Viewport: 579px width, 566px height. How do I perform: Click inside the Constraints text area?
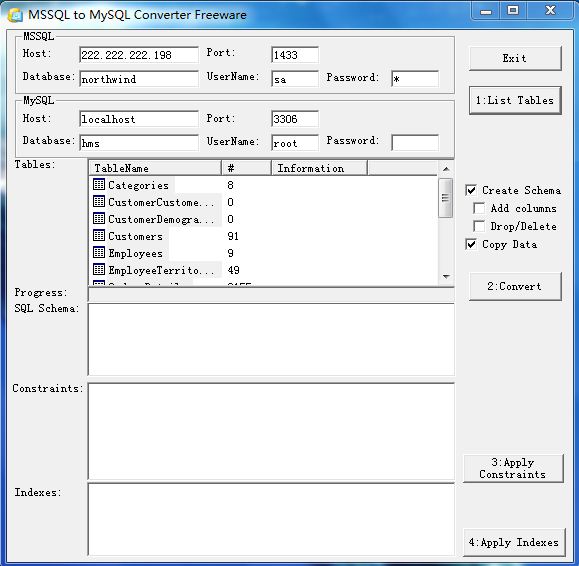pyautogui.click(x=271, y=432)
